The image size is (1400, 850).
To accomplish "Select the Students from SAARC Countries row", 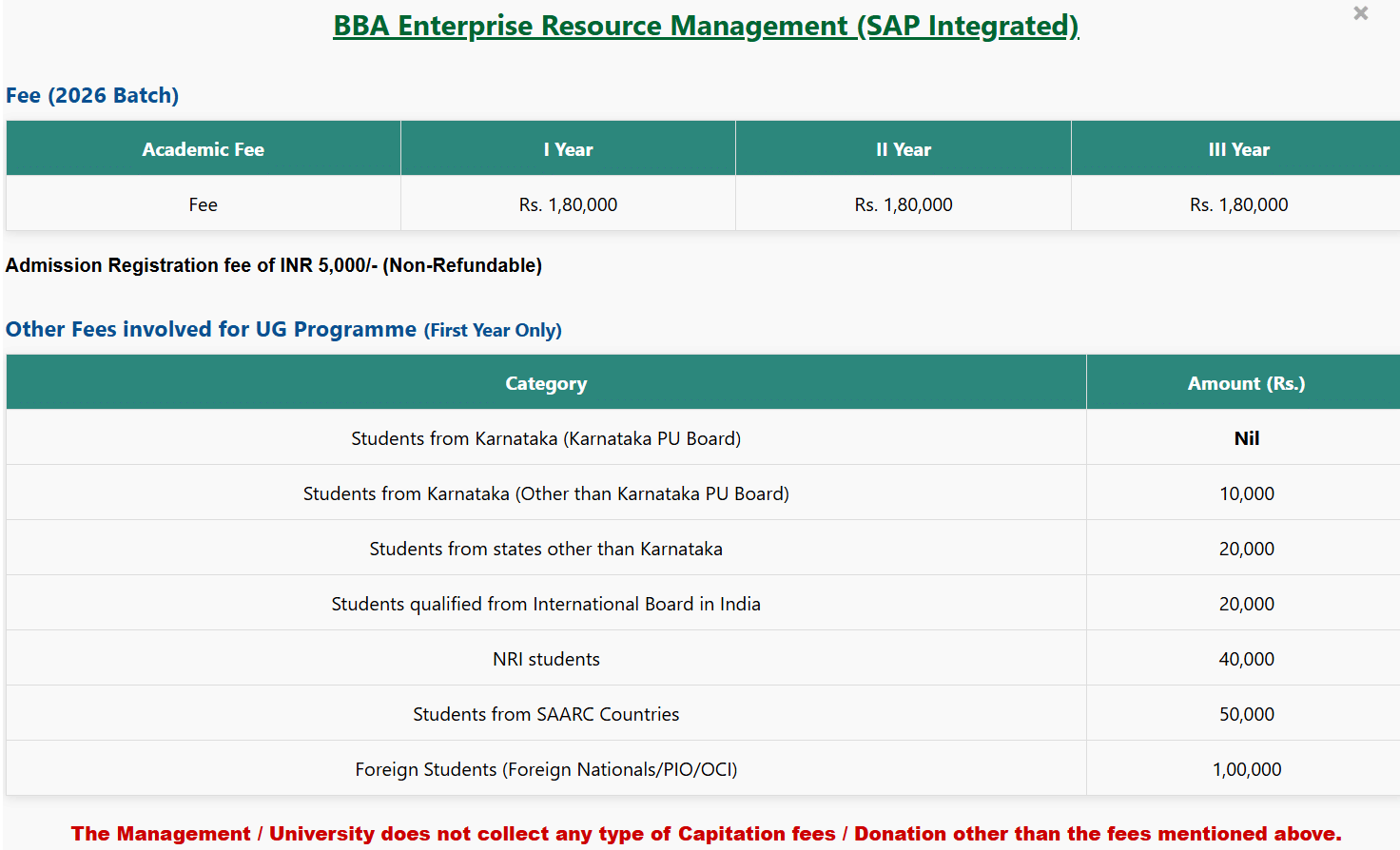I will [x=546, y=714].
